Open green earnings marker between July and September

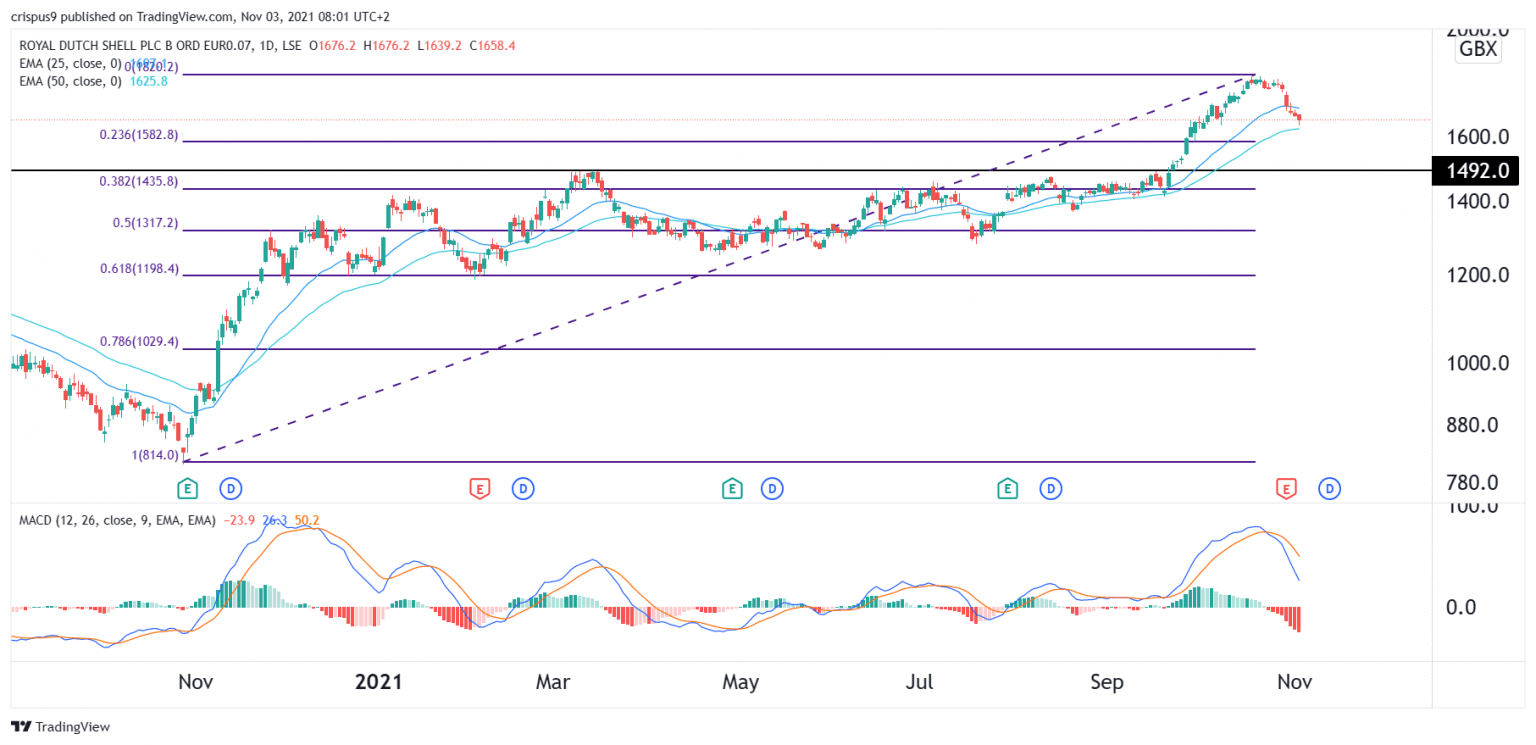click(x=1007, y=489)
